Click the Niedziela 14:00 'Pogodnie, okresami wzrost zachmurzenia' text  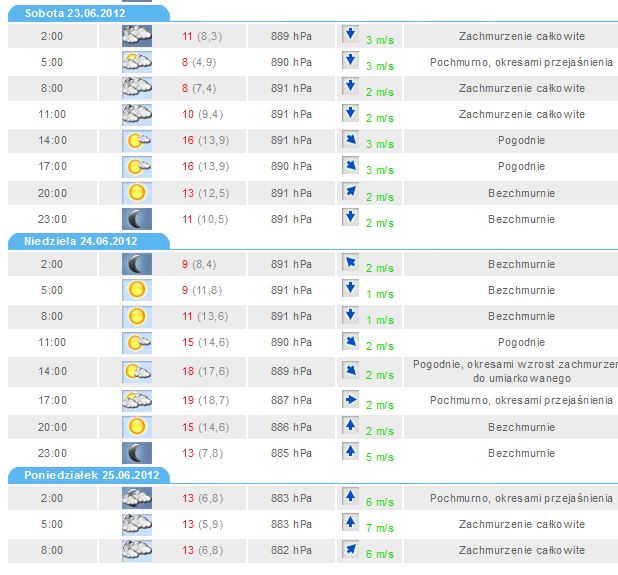click(515, 368)
